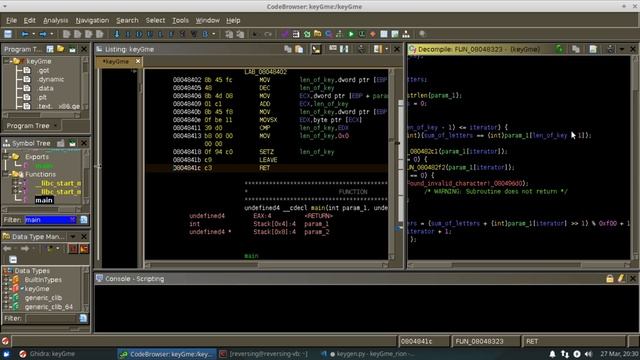Screen dimensions: 640x360
Task: Click the green Run script play icon
Action: (x=351, y=34)
